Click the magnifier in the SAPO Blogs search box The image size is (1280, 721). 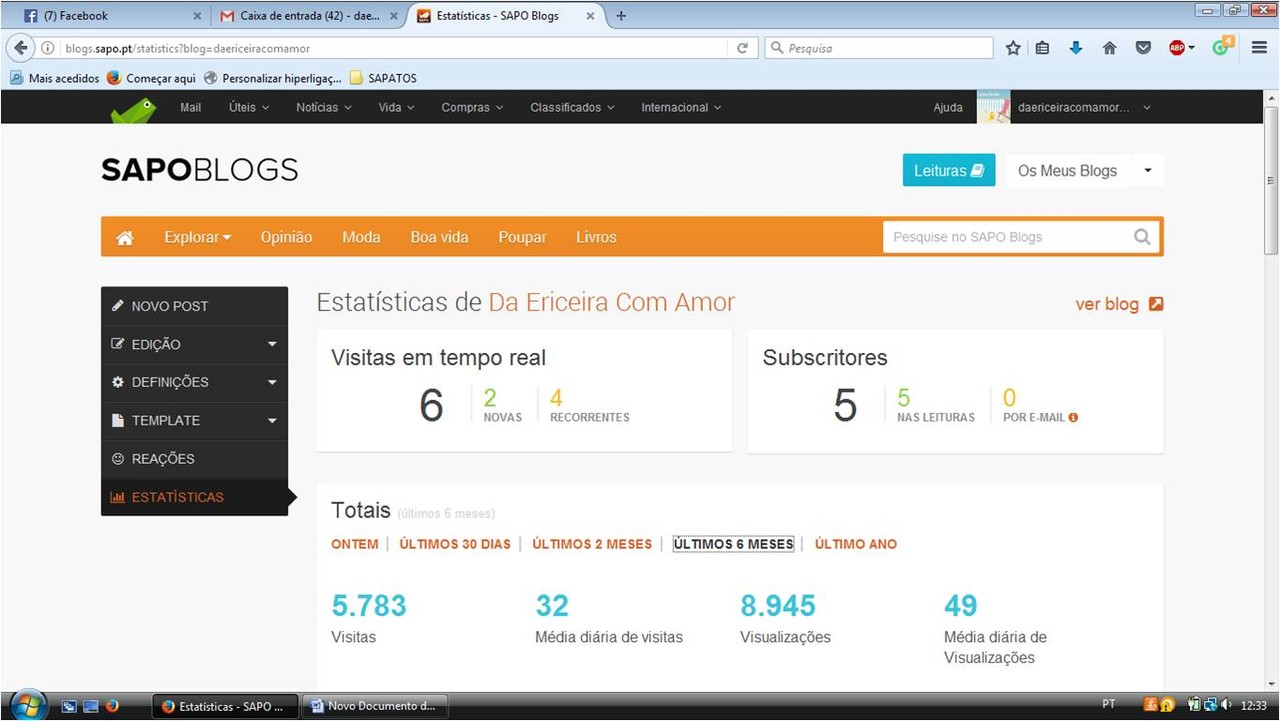1142,237
